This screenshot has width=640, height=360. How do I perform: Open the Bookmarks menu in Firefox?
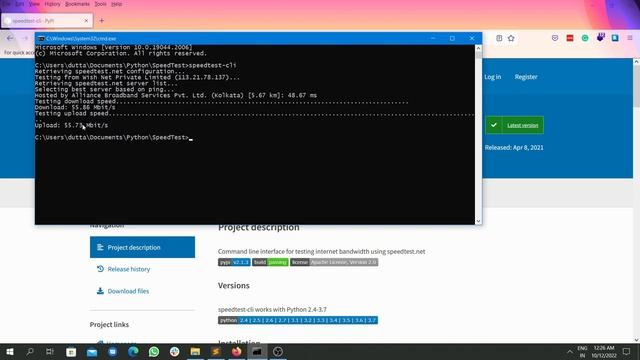[x=77, y=4]
